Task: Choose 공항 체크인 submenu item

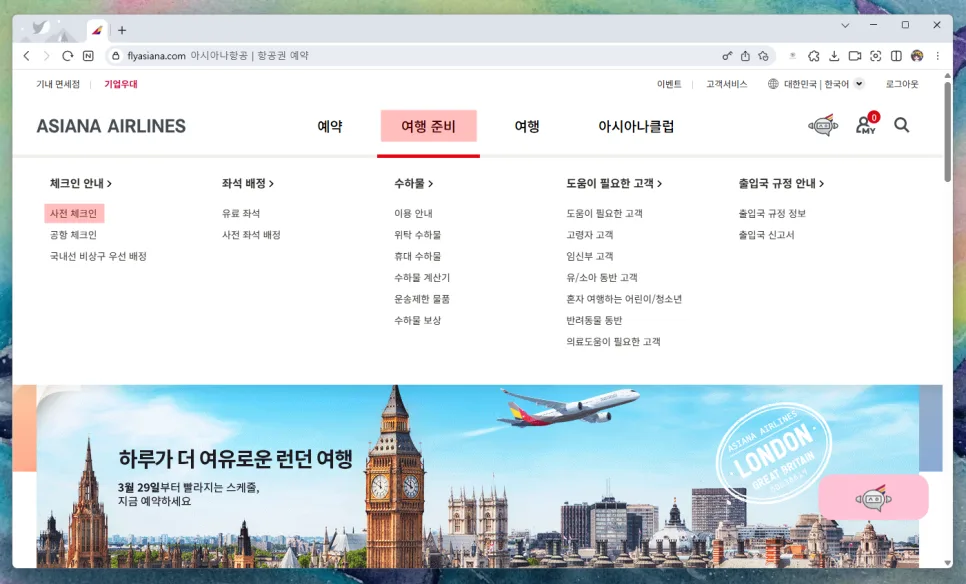Action: [x=73, y=235]
